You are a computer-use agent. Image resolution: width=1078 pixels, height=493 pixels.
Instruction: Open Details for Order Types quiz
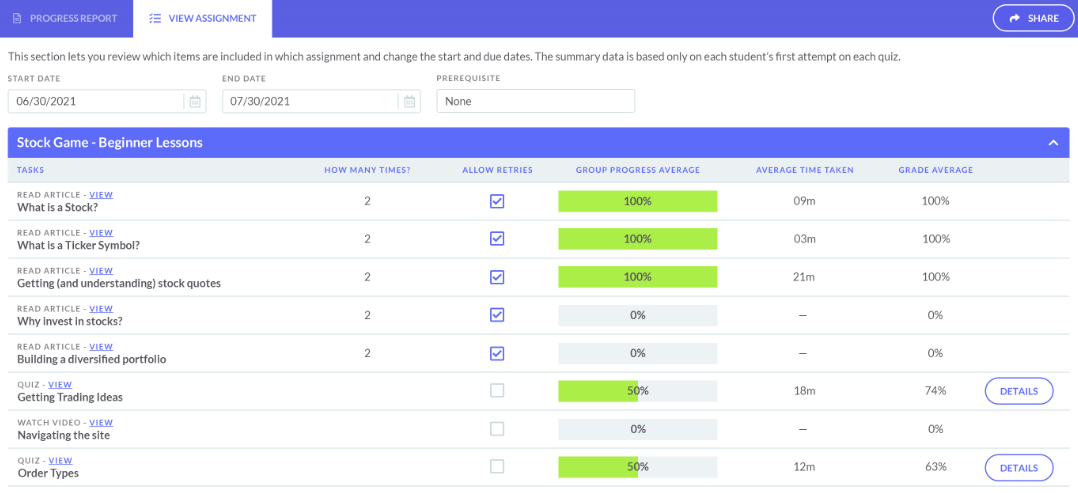[x=1019, y=468]
